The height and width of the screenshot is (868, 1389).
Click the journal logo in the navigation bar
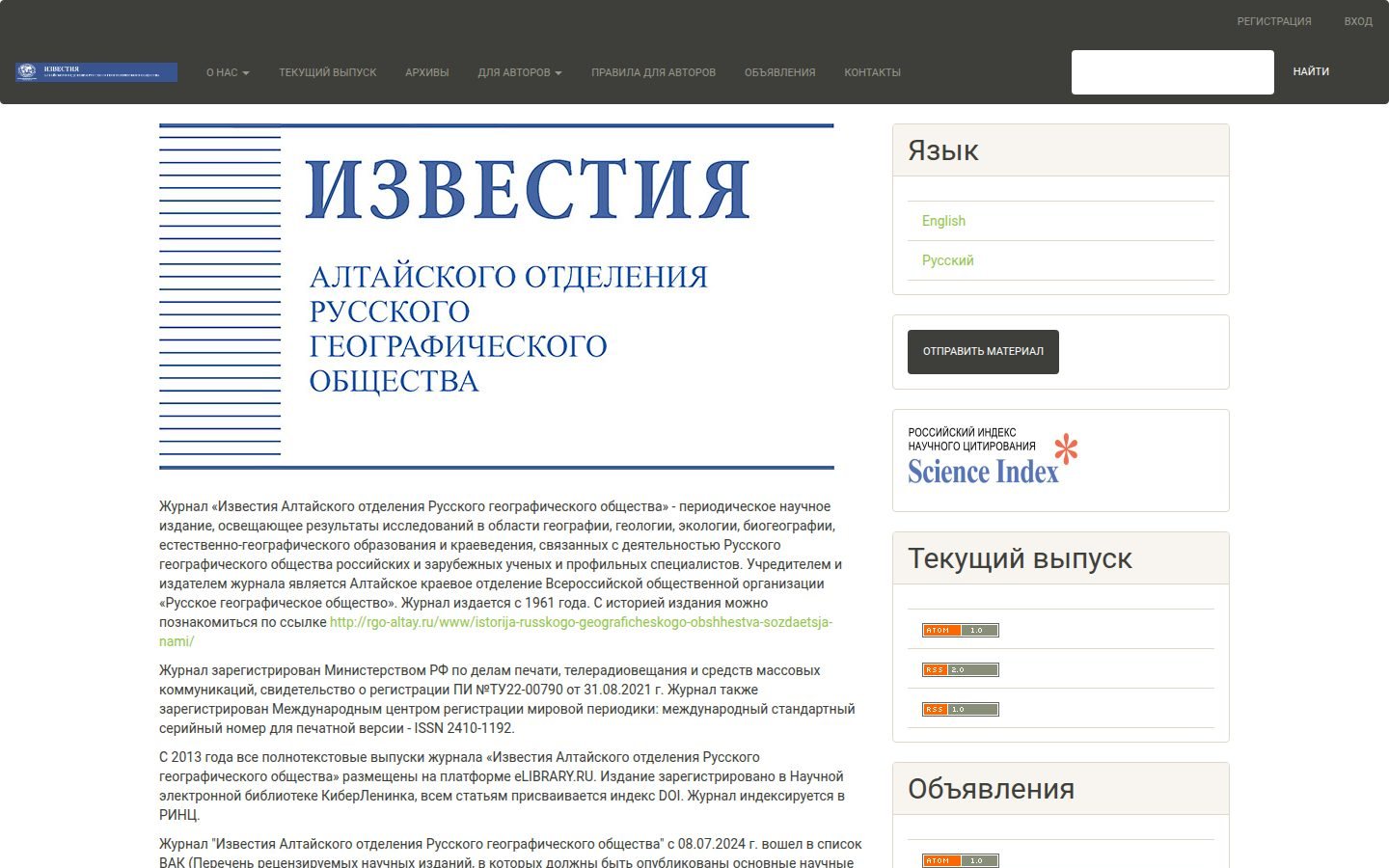click(96, 72)
